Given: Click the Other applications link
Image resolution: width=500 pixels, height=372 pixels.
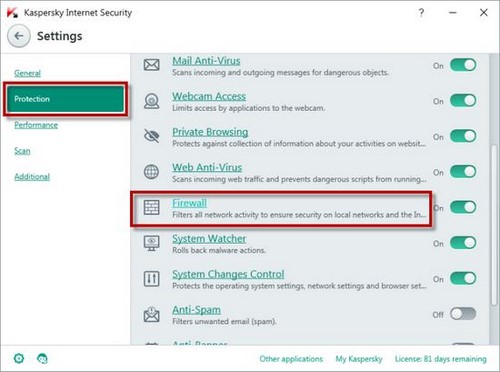Looking at the screenshot, I should click(291, 359).
